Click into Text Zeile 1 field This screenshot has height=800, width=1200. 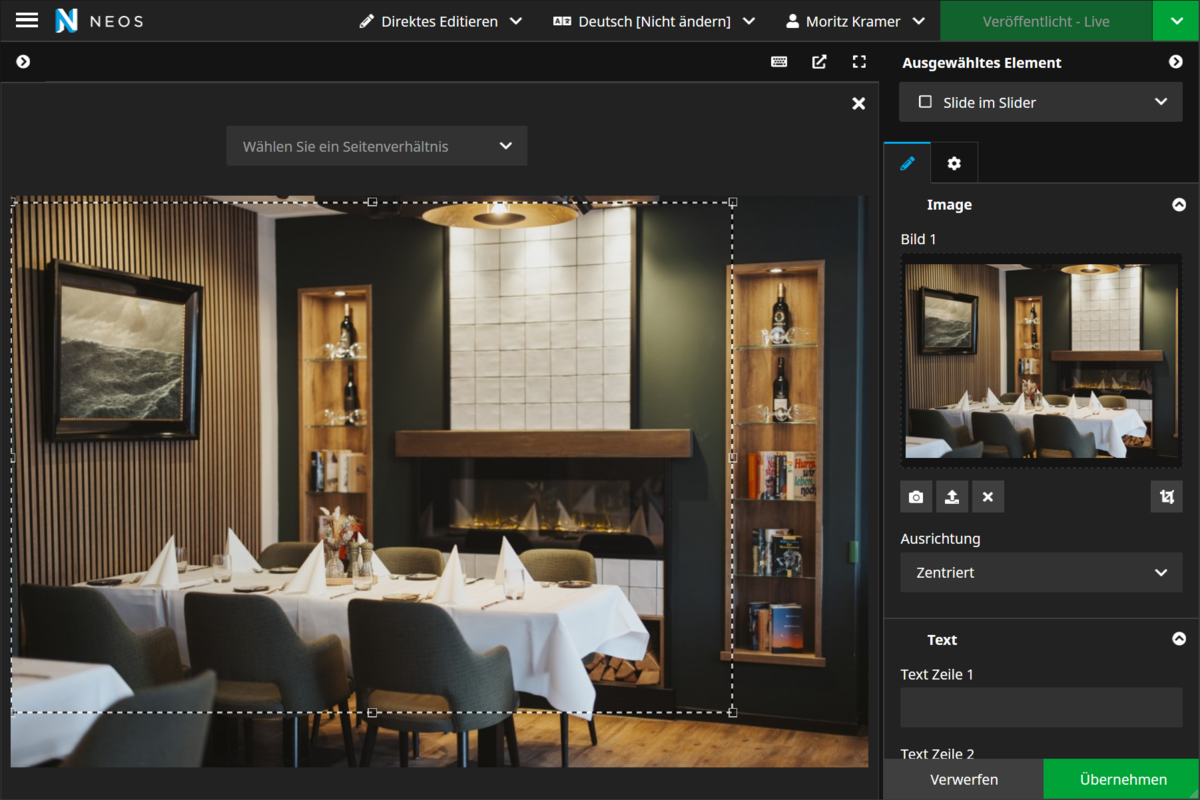(1041, 707)
